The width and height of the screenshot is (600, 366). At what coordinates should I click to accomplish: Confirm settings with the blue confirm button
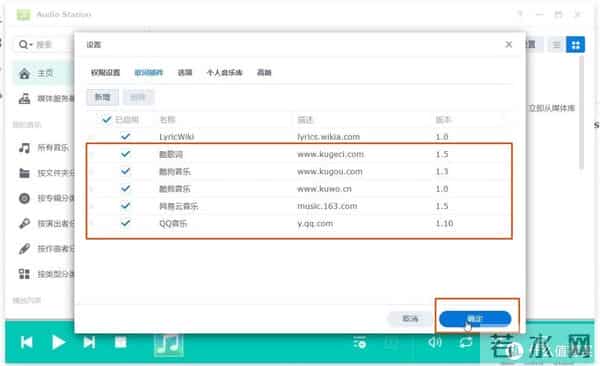pos(475,319)
